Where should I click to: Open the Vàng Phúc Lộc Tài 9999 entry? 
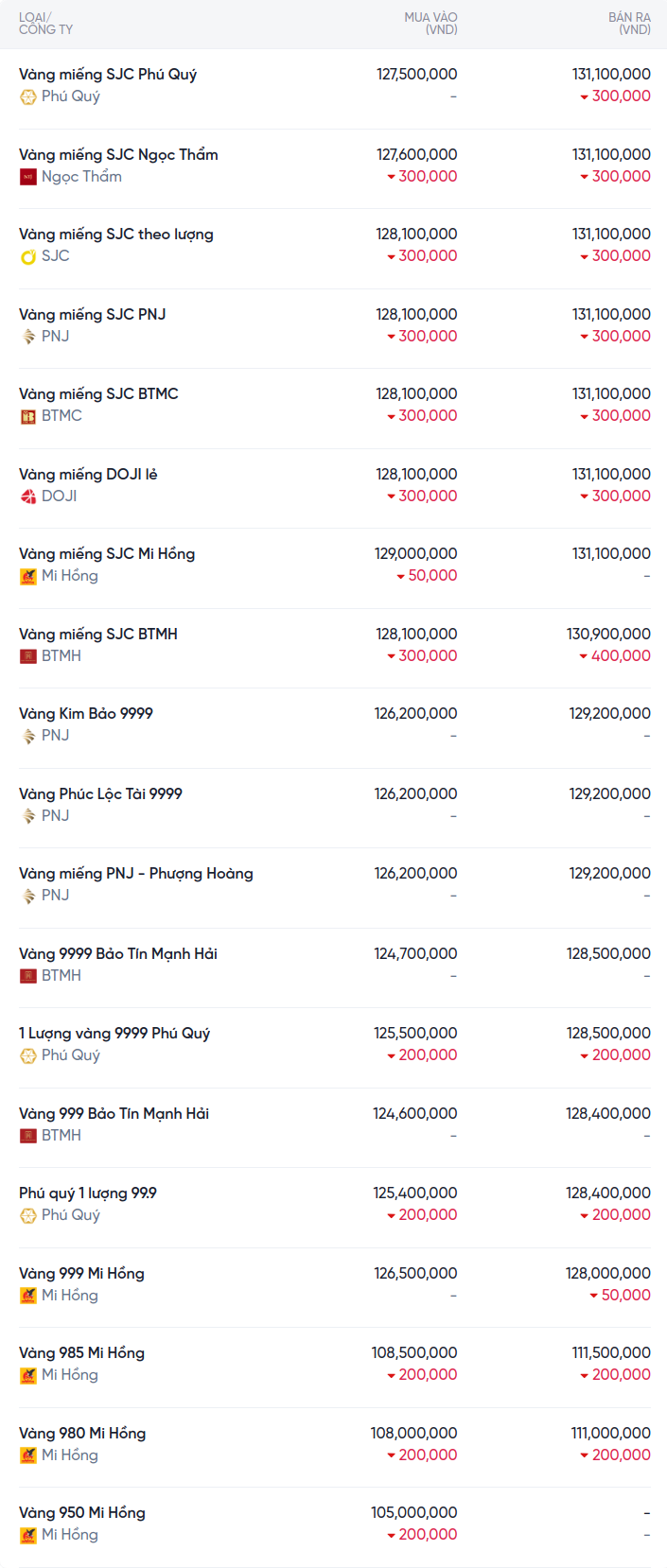(100, 793)
